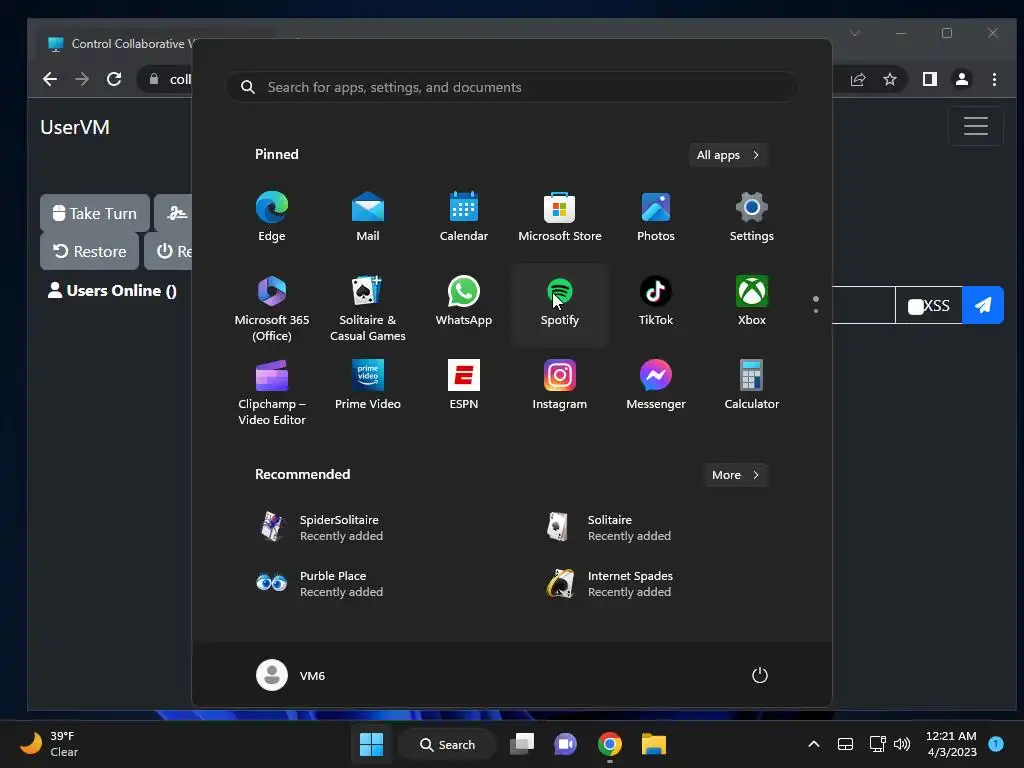
Task: Send chat message with paper plane button
Action: (x=983, y=305)
